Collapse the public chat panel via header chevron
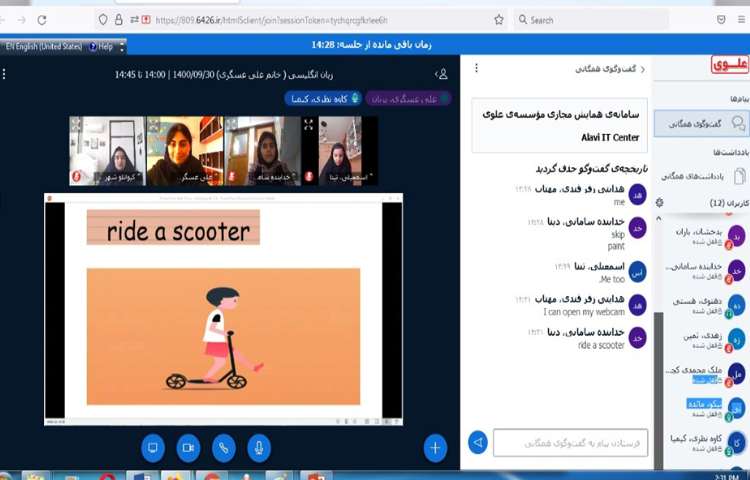Screen dimensions: 750x480 (x=642, y=69)
